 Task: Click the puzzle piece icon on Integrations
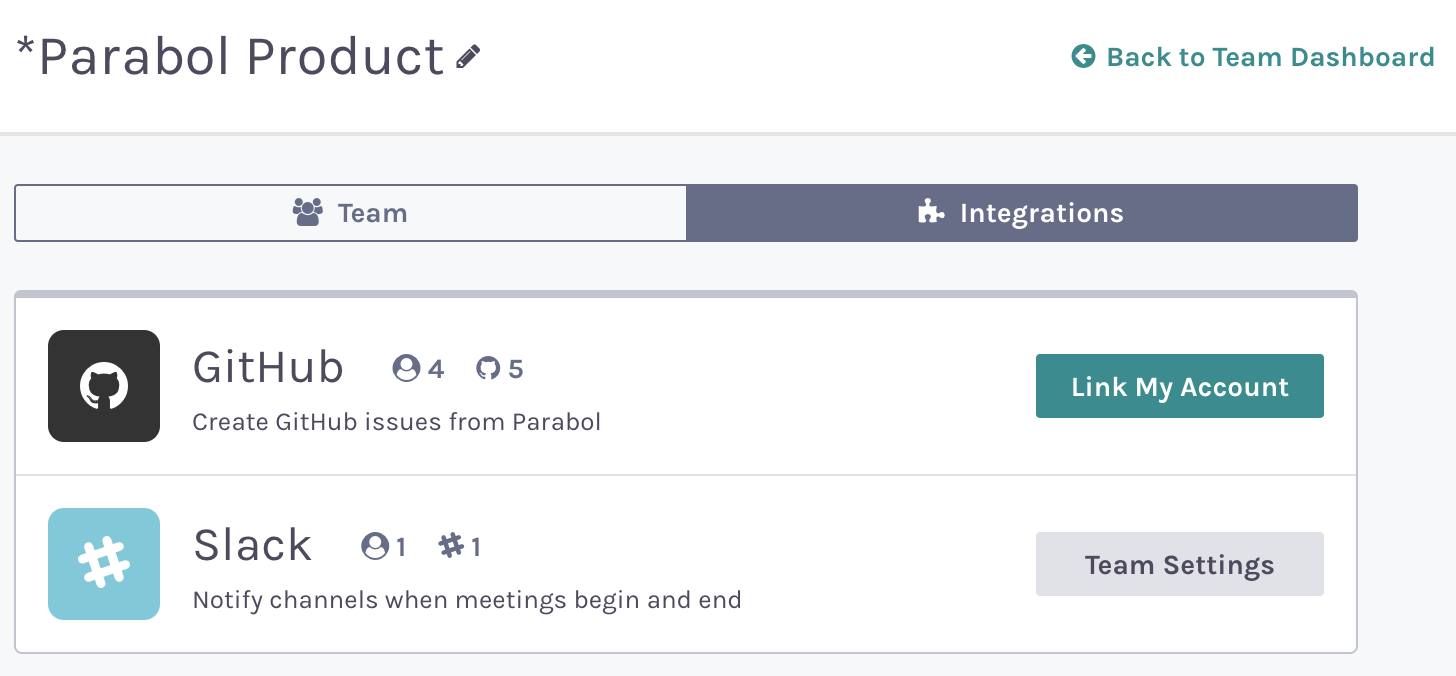931,212
